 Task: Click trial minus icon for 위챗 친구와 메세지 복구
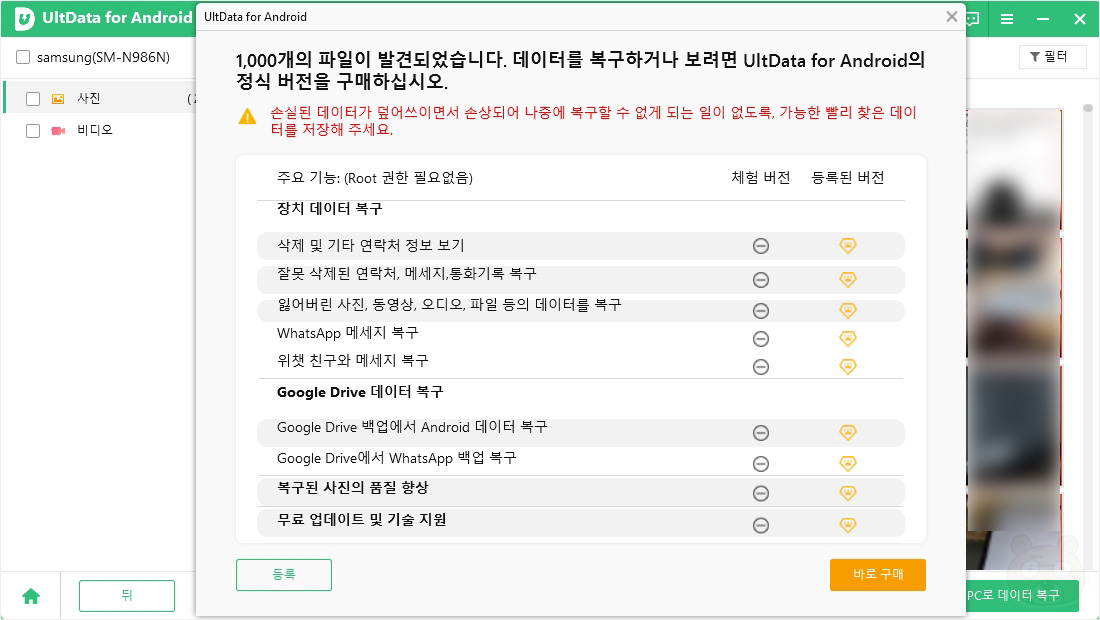pos(760,367)
